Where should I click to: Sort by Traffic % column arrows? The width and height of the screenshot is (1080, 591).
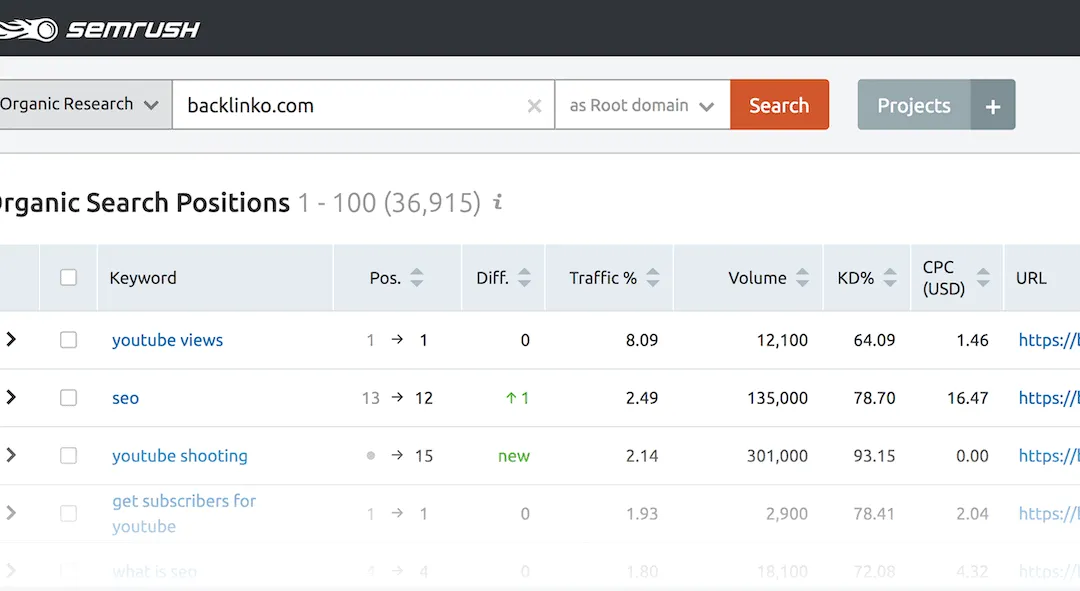coord(653,278)
